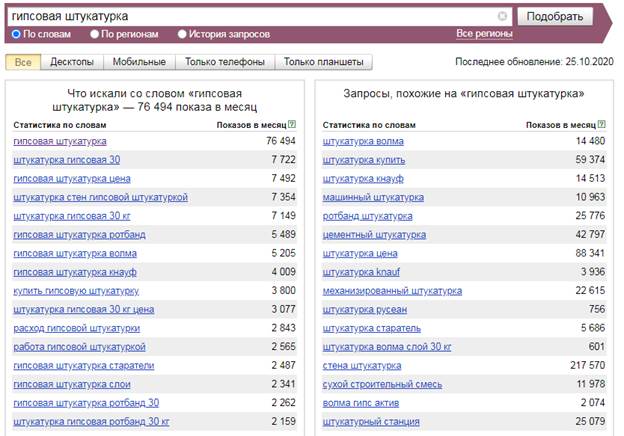This screenshot has width=624, height=436.
Task: Open the 'Все регионы' selector
Action: click(484, 34)
